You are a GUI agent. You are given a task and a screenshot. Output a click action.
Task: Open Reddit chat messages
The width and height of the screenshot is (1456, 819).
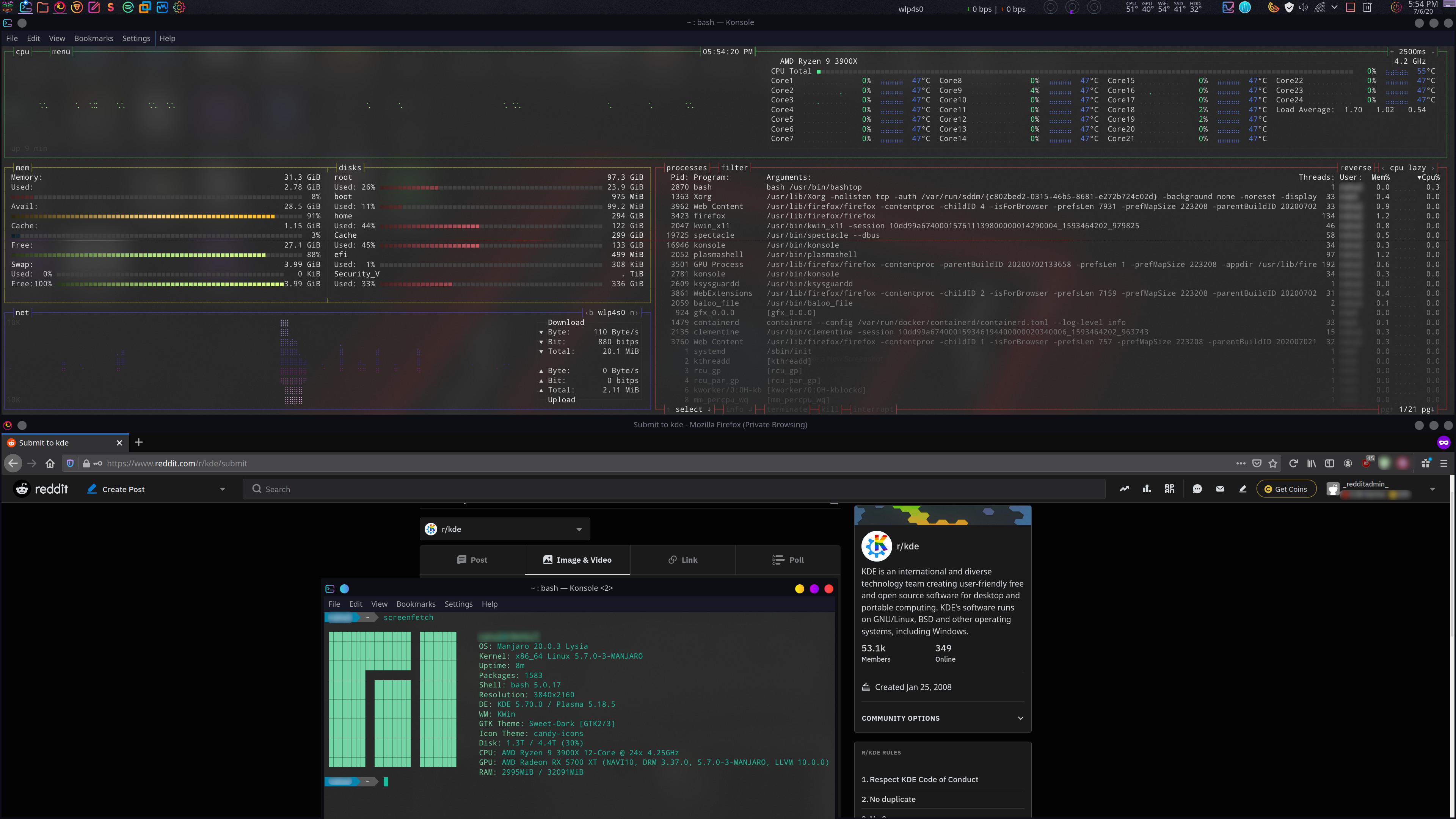point(1197,488)
